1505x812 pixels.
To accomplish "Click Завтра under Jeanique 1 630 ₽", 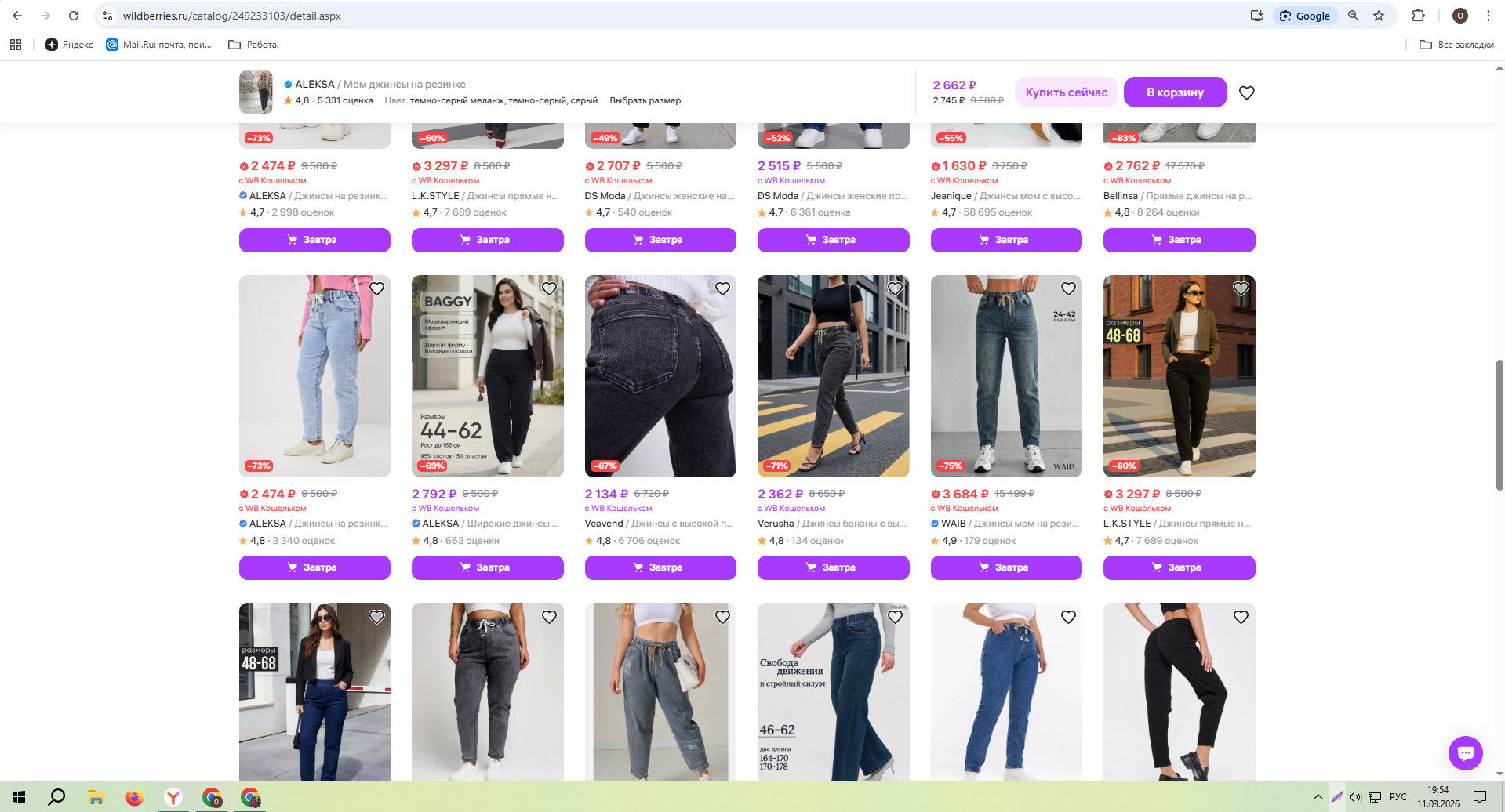I will coord(1006,240).
